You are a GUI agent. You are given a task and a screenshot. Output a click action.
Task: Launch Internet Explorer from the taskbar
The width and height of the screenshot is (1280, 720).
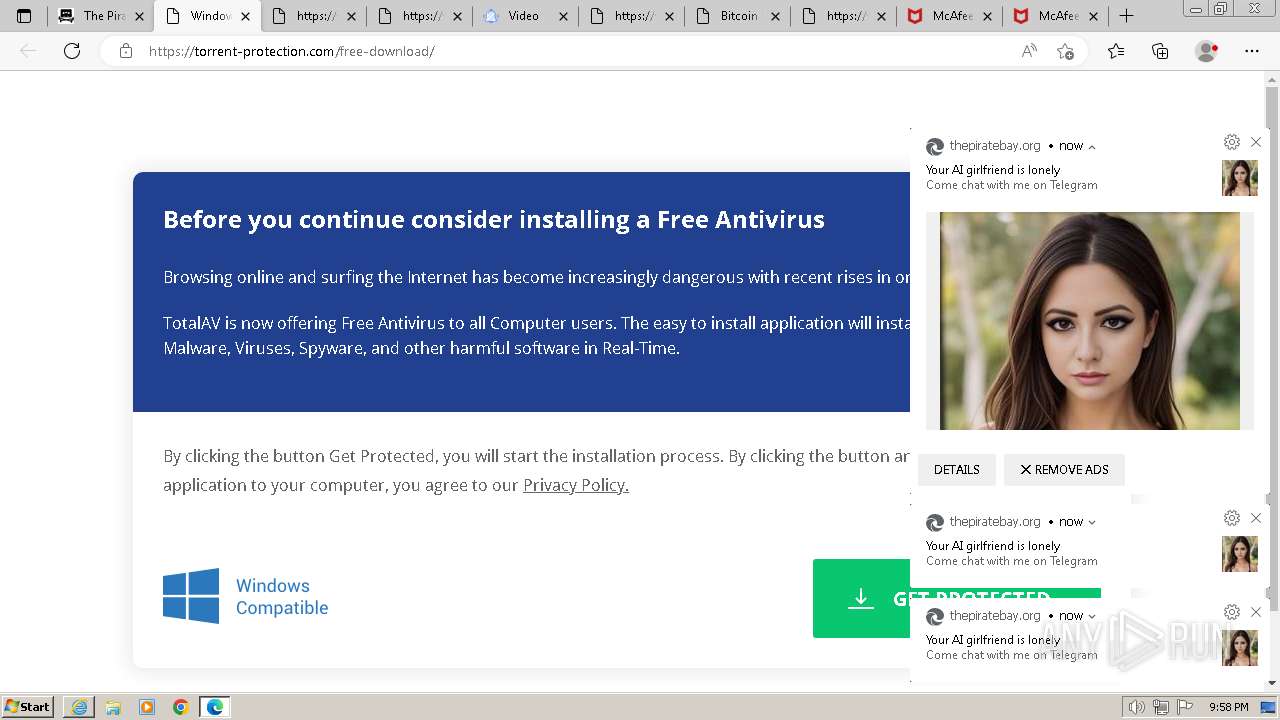pyautogui.click(x=79, y=707)
